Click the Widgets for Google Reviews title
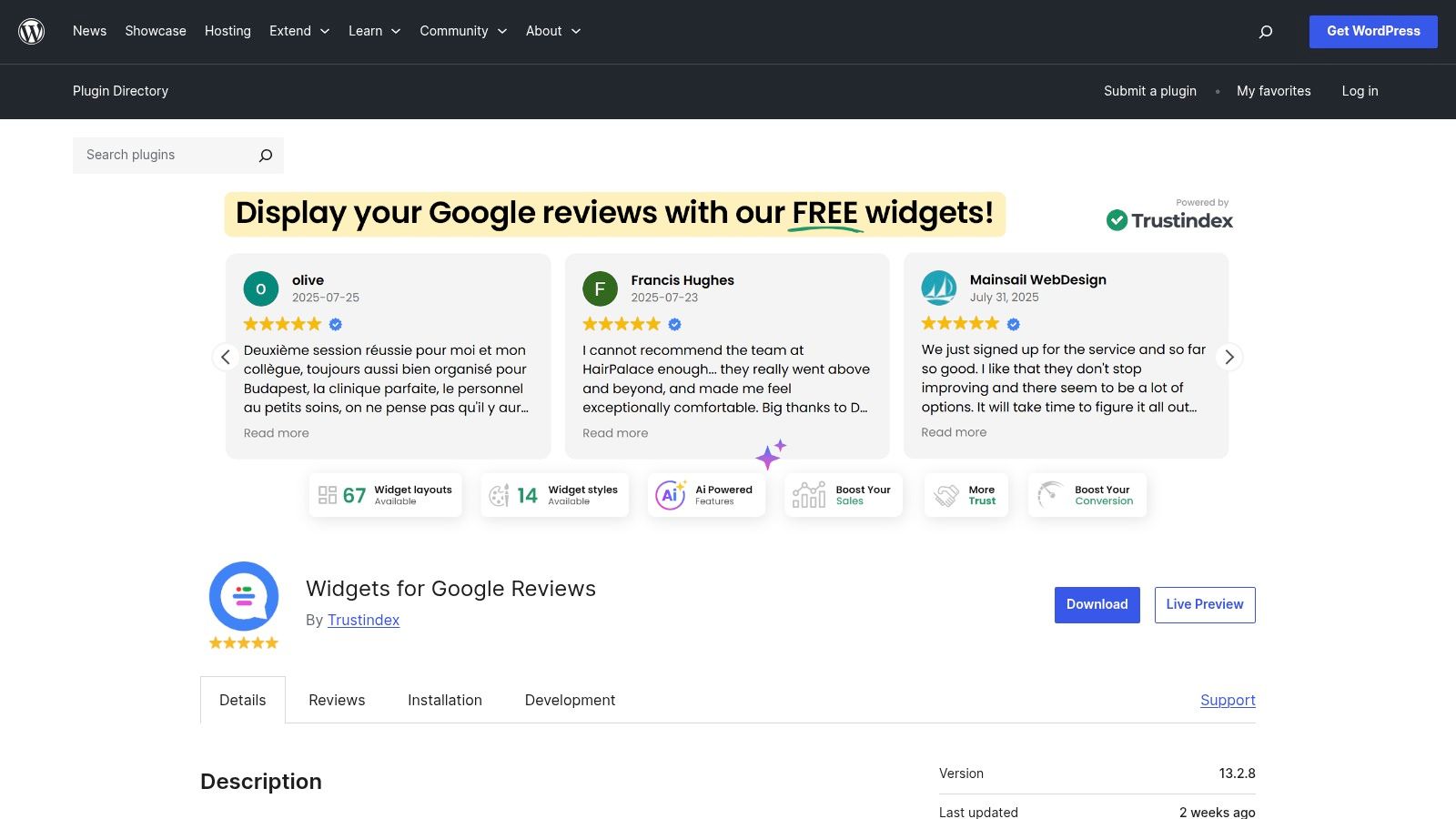The height and width of the screenshot is (819, 1456). click(x=450, y=589)
